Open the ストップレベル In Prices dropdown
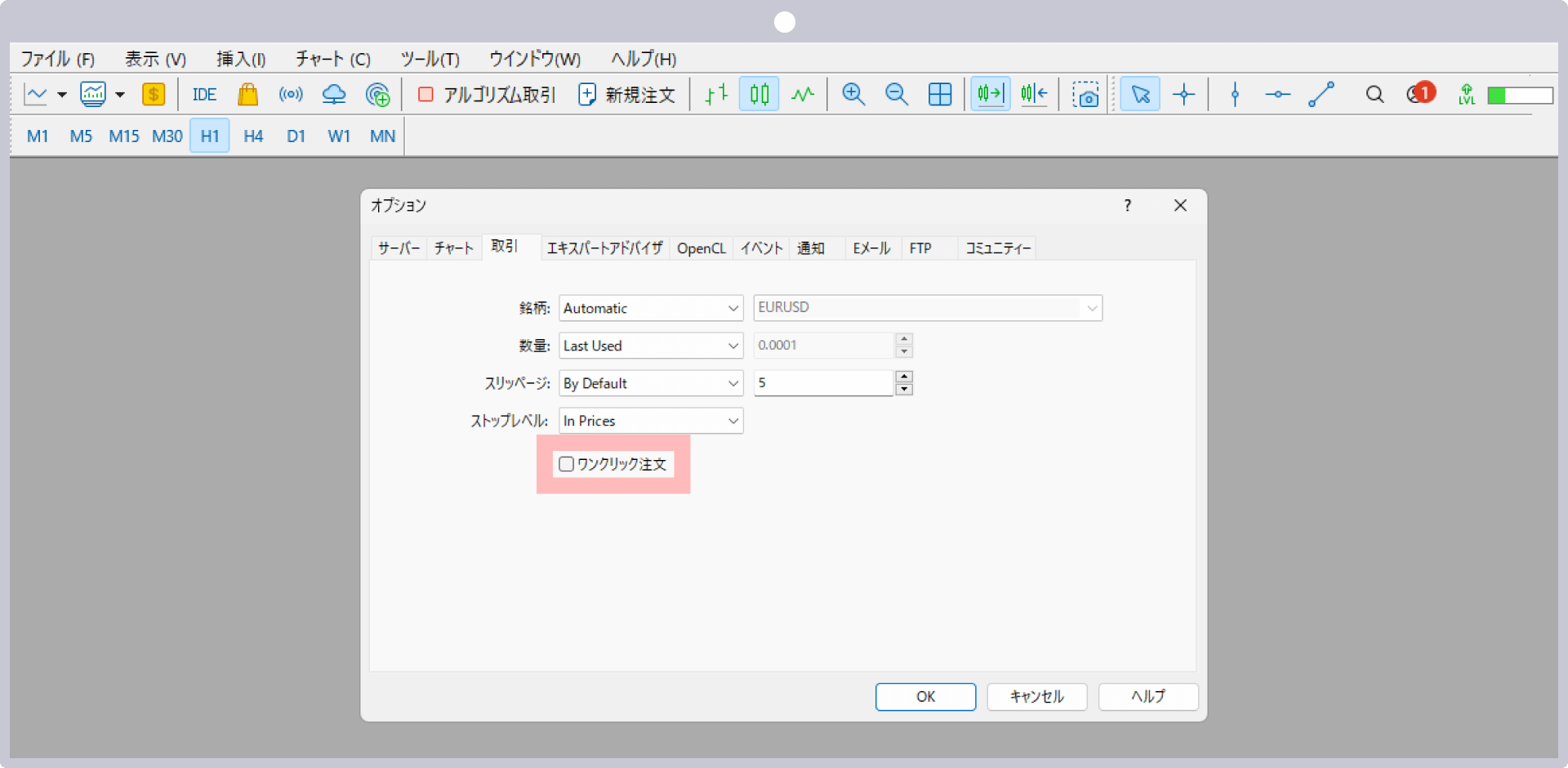1568x768 pixels. [651, 421]
